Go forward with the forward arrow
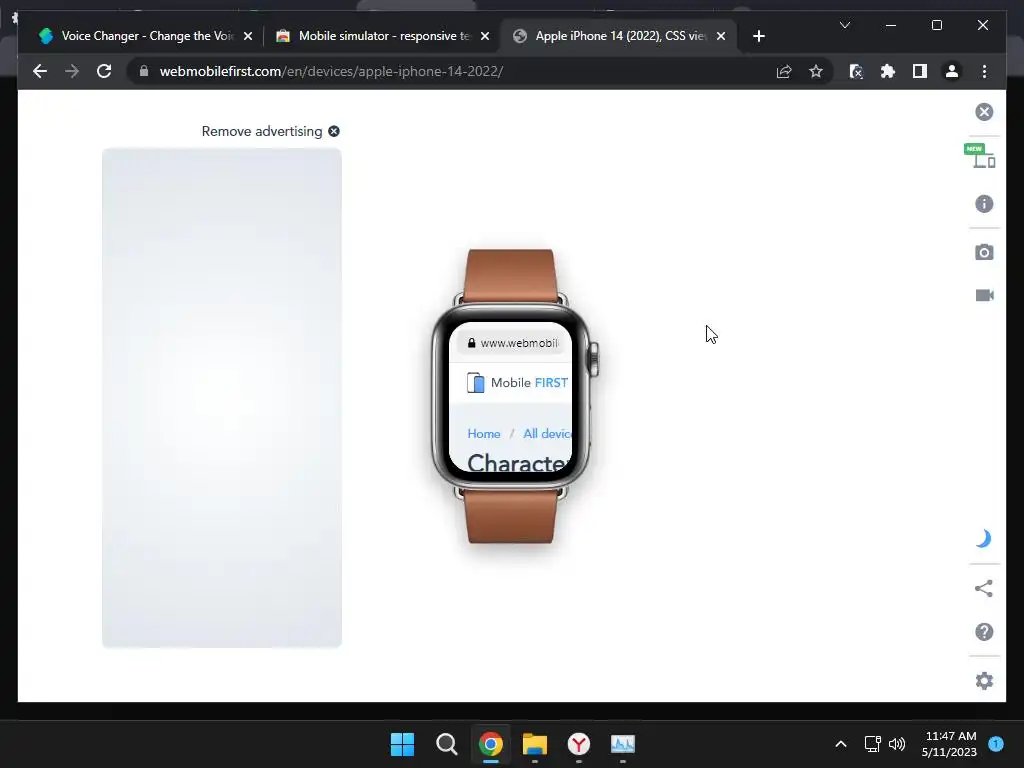1024x768 pixels. point(72,71)
